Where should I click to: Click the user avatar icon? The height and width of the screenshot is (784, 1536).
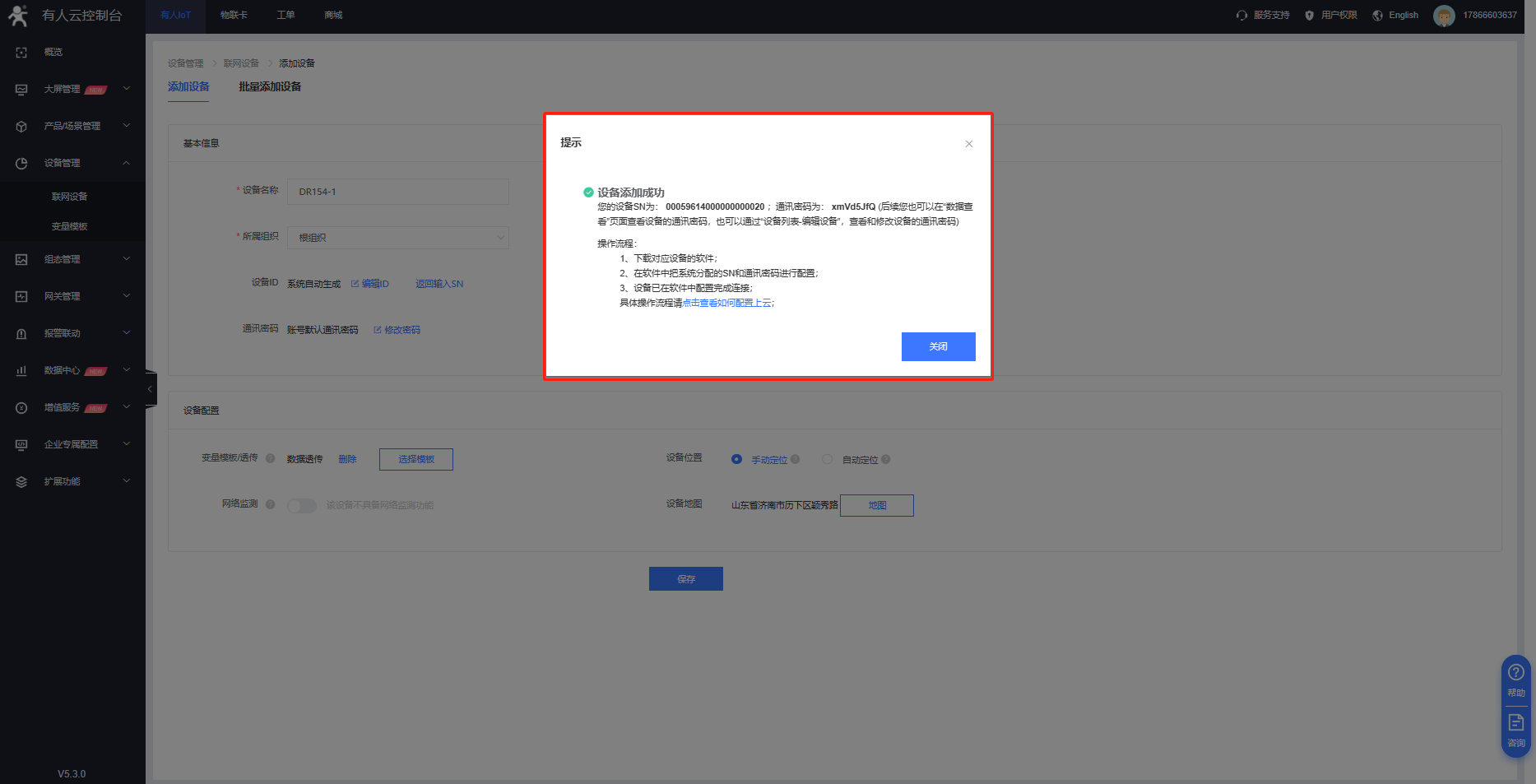(x=1443, y=16)
